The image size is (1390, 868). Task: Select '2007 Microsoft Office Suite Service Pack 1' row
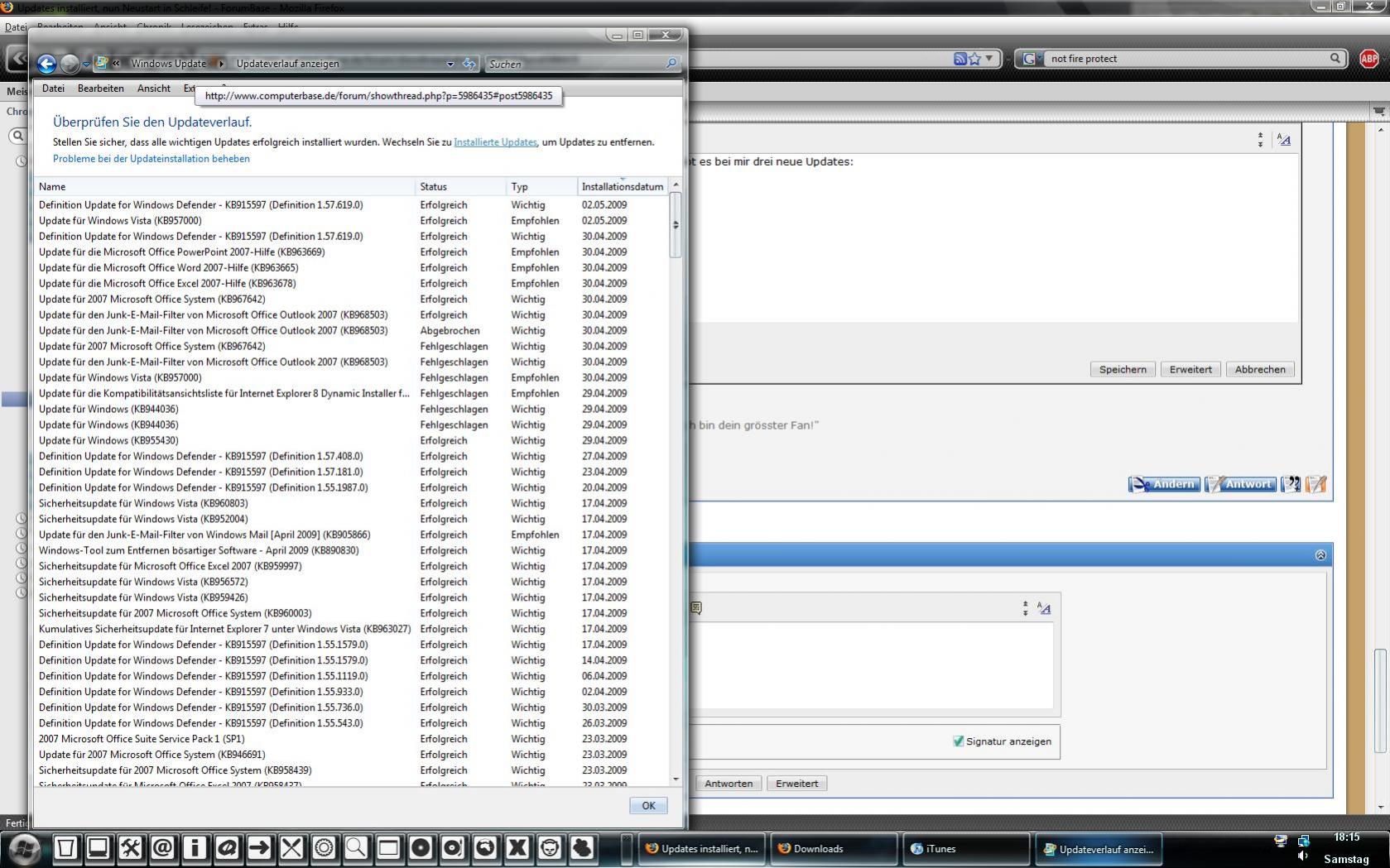(x=351, y=740)
